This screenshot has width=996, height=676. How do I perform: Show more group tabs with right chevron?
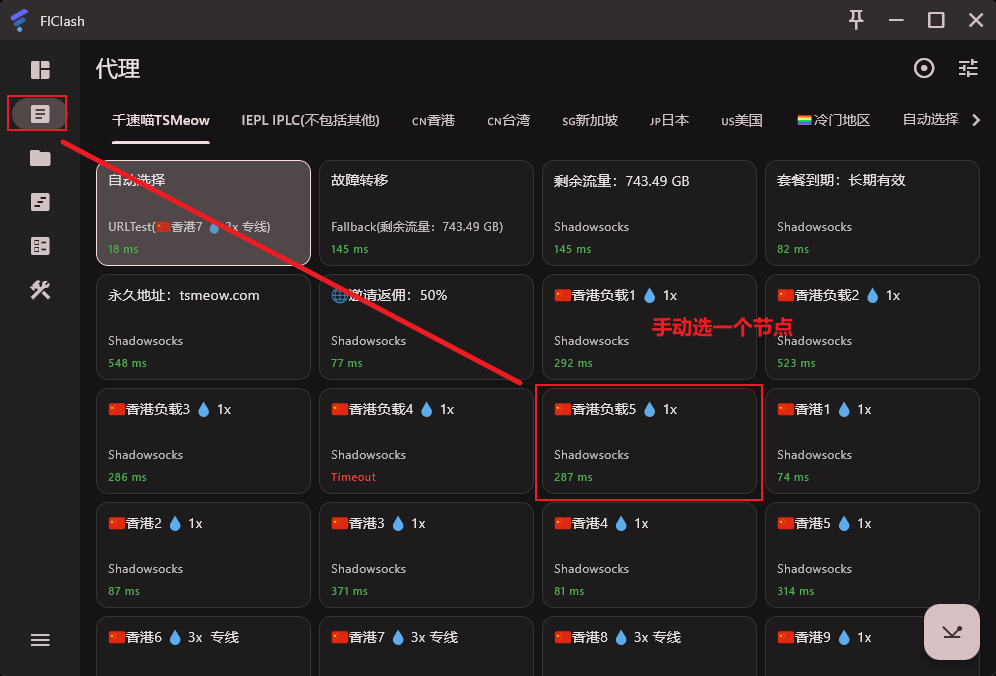pos(976,120)
